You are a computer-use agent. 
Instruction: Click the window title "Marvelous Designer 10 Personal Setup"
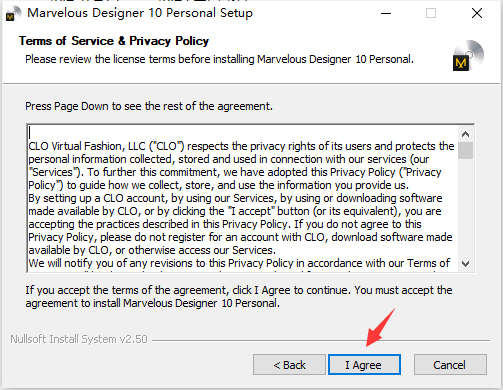[x=140, y=13]
